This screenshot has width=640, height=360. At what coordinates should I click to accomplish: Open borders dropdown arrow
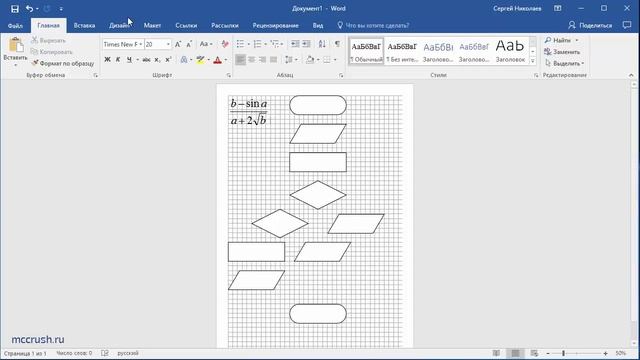(335, 60)
